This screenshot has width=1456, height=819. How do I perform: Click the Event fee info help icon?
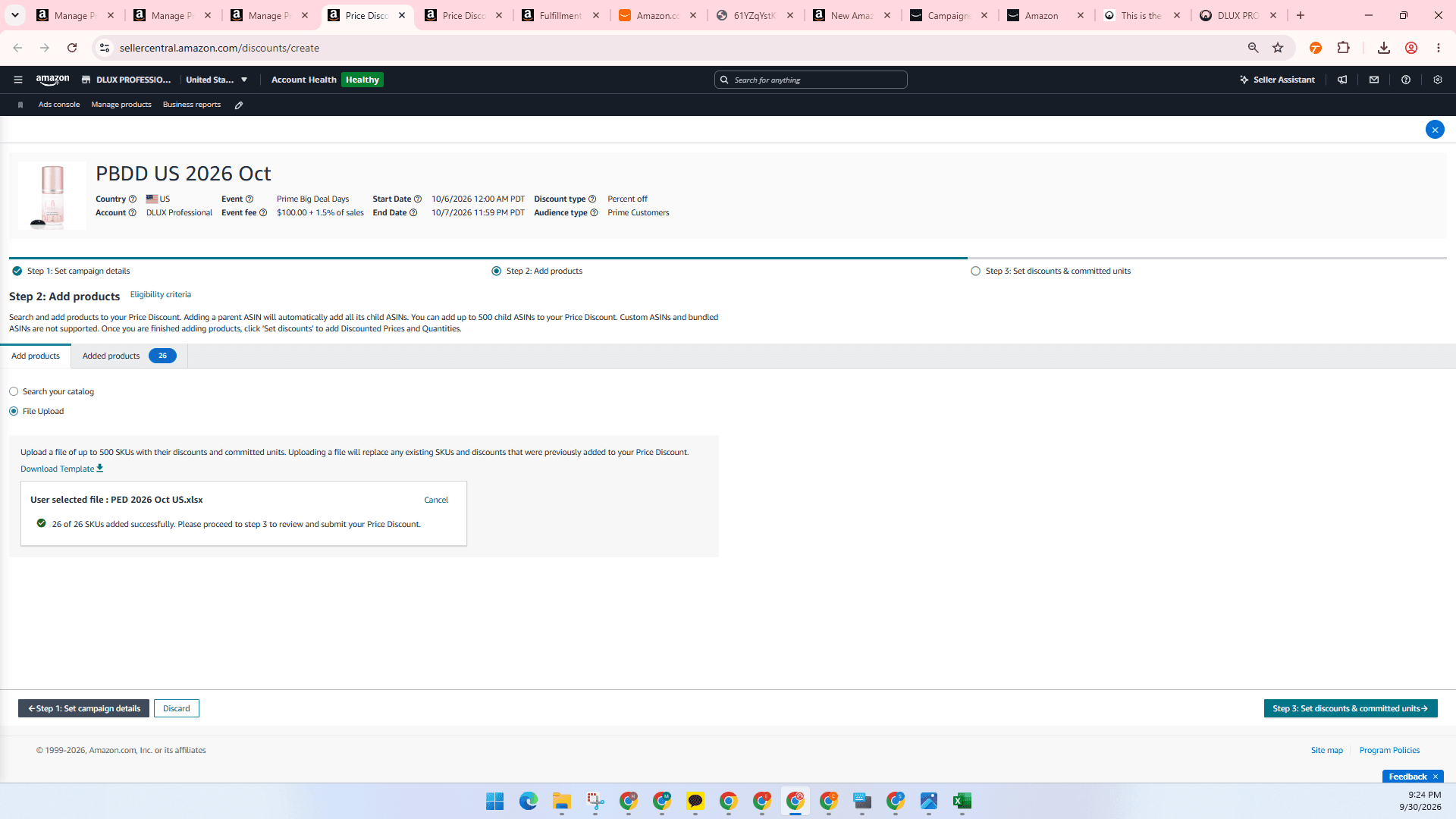pos(263,212)
